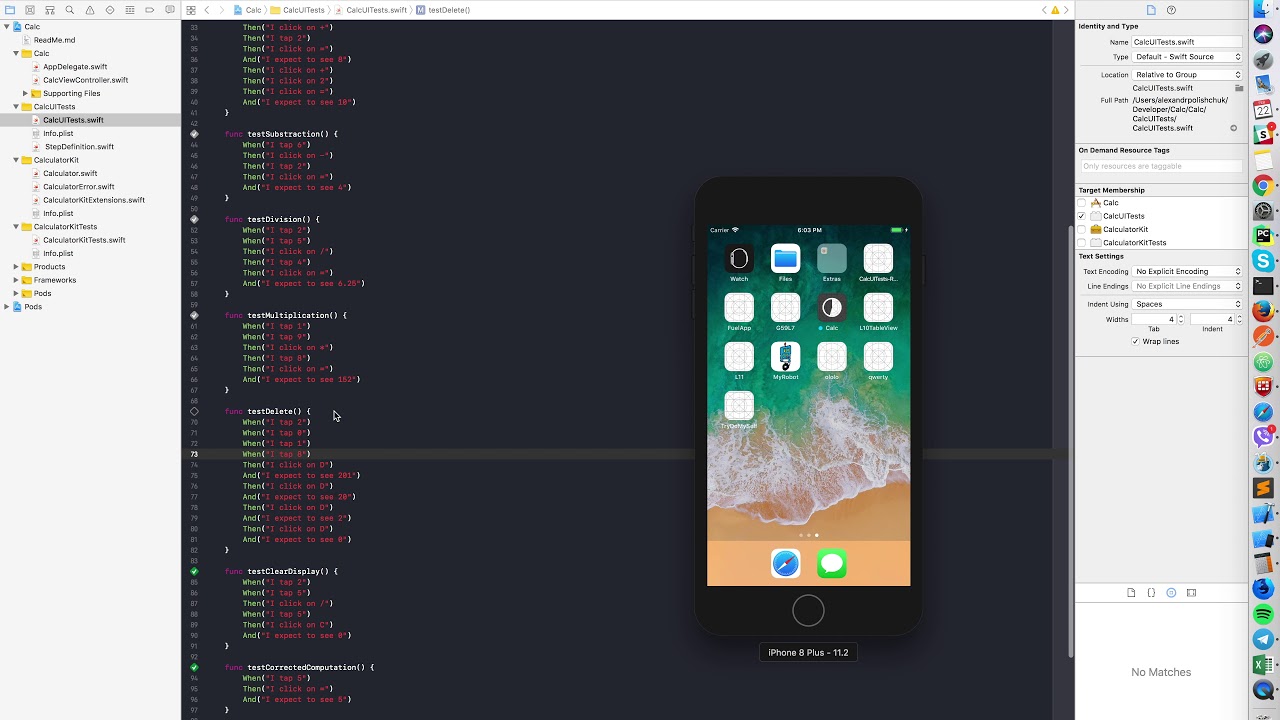Enable CalculatorKit target membership checkbox

coord(1081,229)
